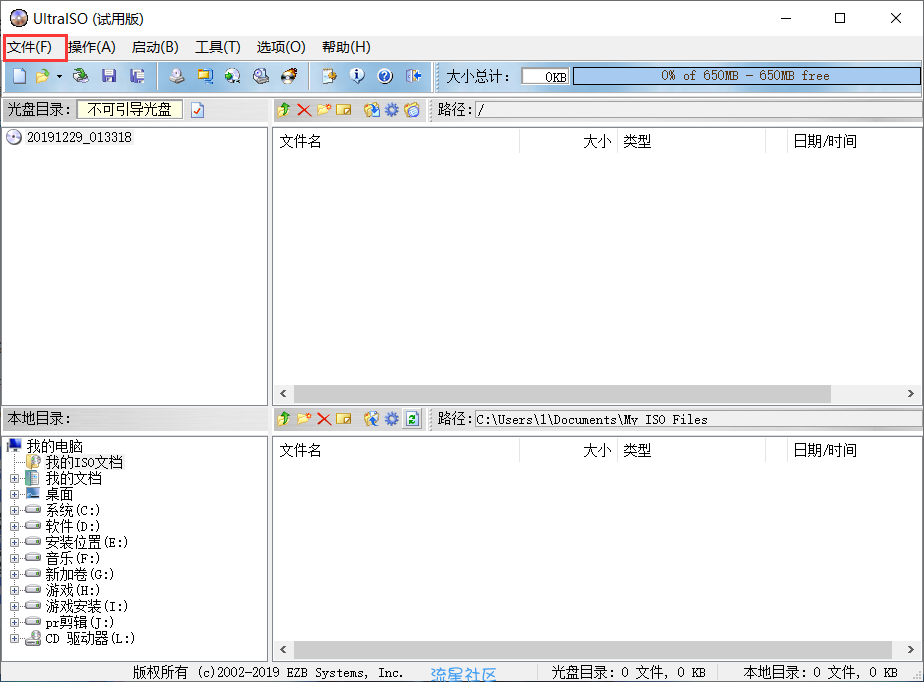
Task: Expand the 桌面 tree node
Action: coord(15,495)
